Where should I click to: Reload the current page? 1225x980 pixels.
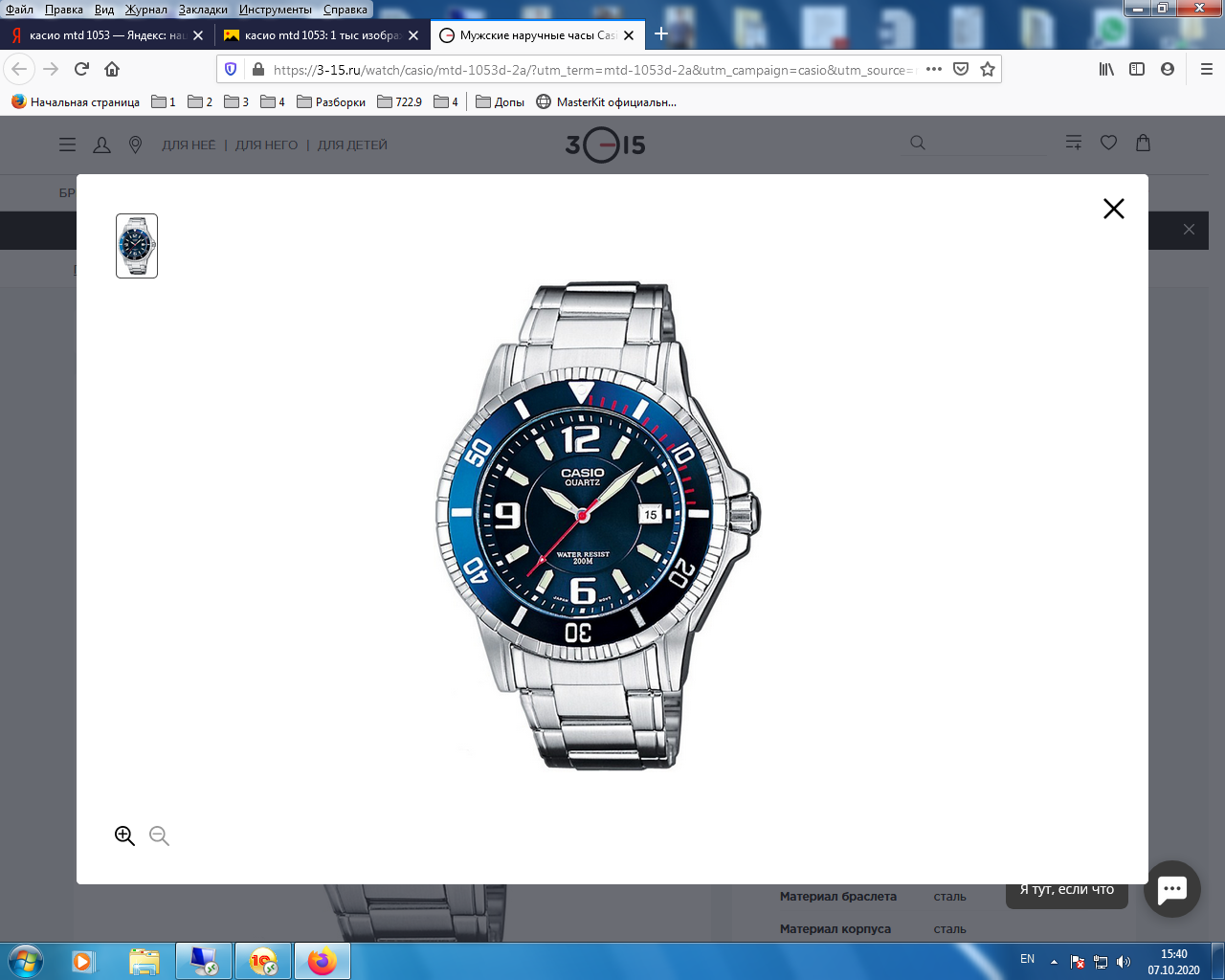click(x=81, y=69)
